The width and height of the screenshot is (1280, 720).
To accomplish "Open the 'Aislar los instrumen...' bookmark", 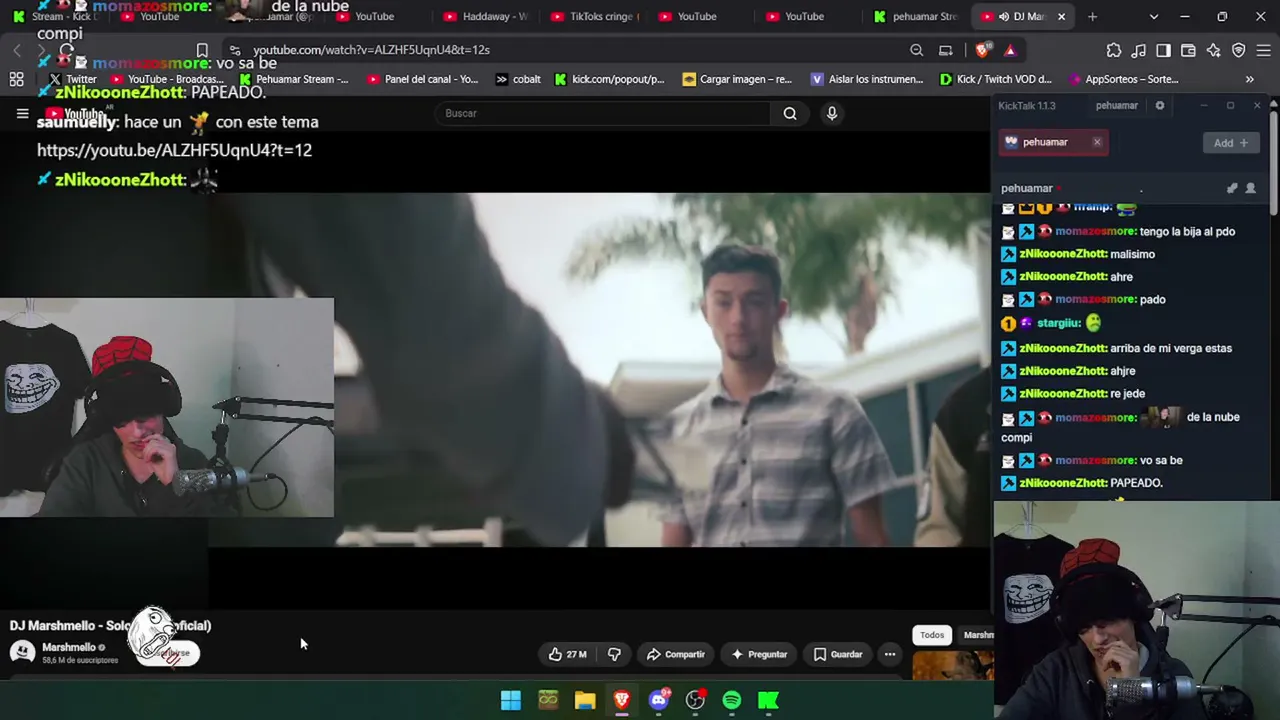I will click(x=867, y=79).
